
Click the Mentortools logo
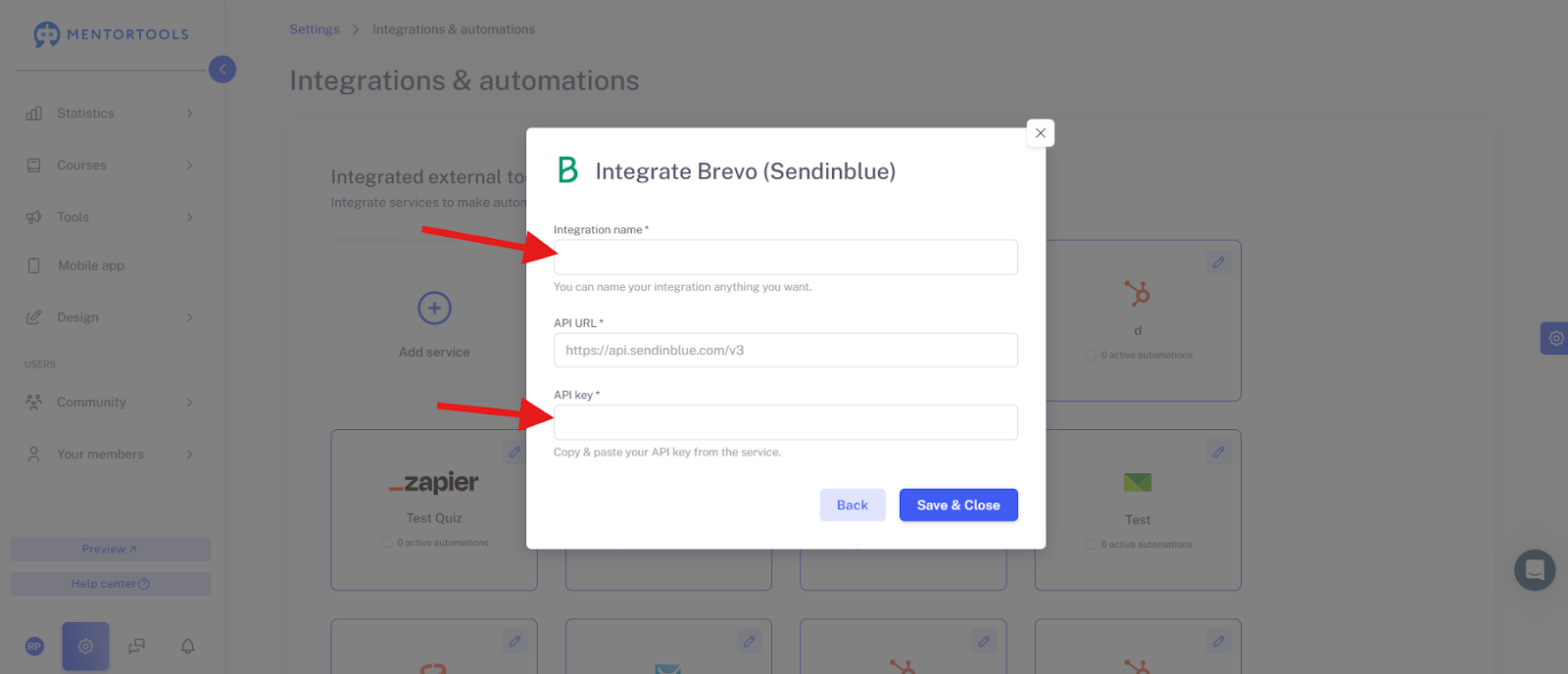click(111, 34)
